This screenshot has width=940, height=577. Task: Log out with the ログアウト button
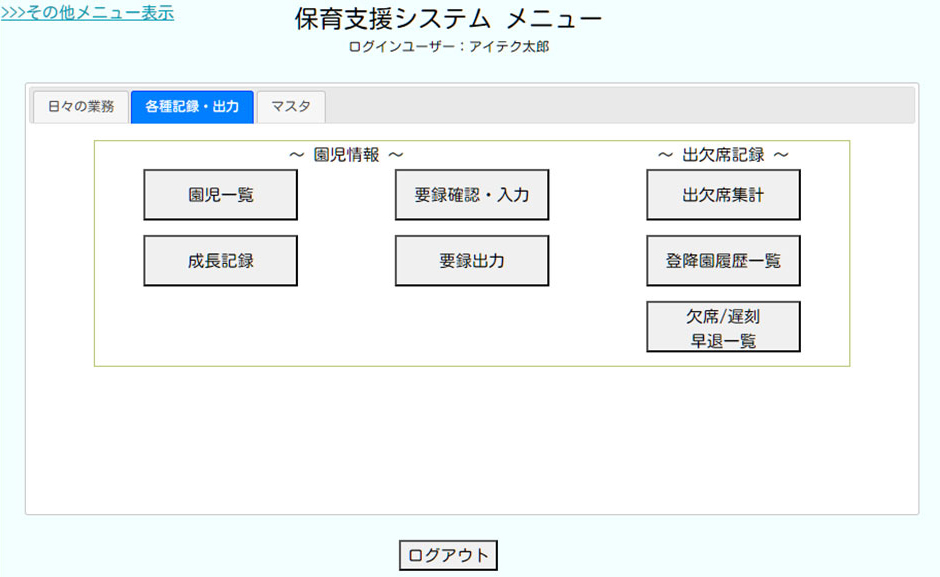point(448,556)
